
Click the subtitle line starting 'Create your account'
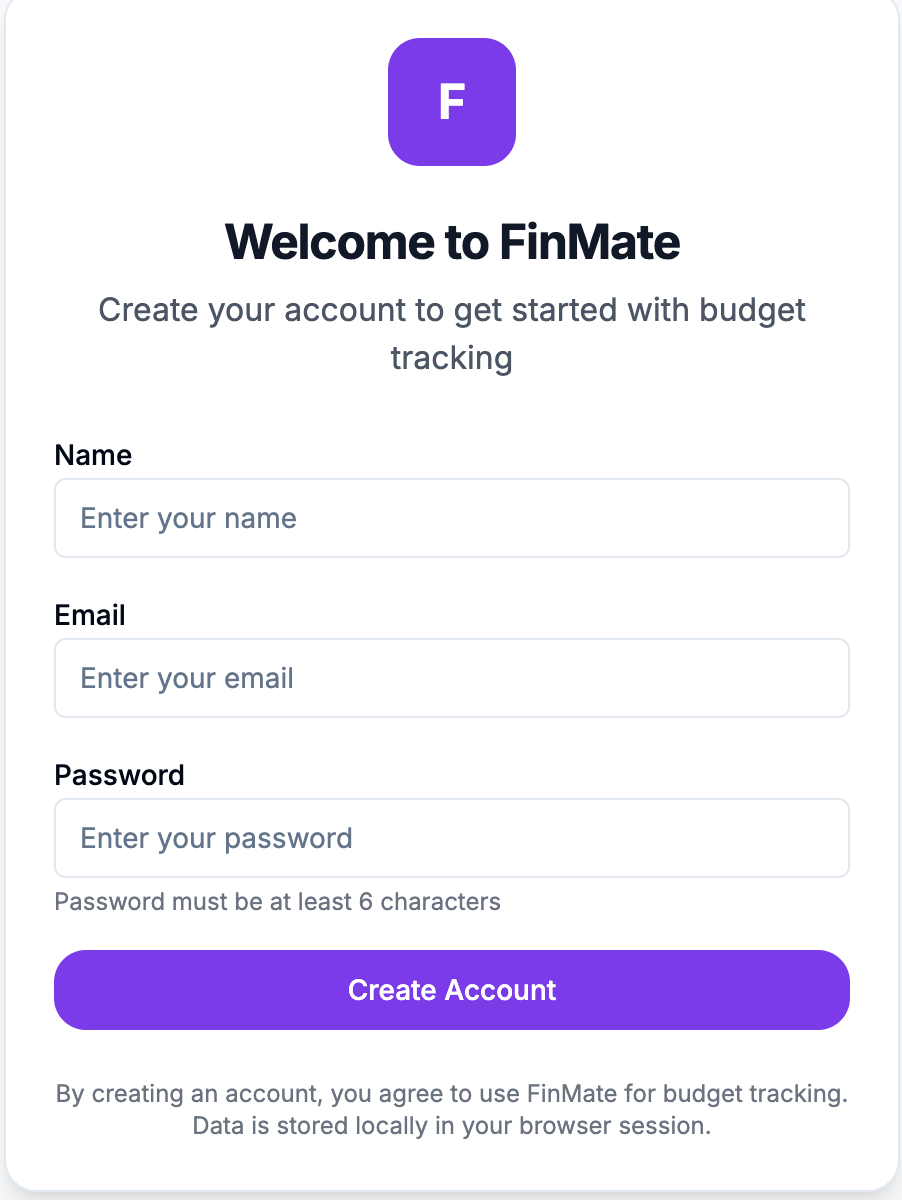pos(452,310)
